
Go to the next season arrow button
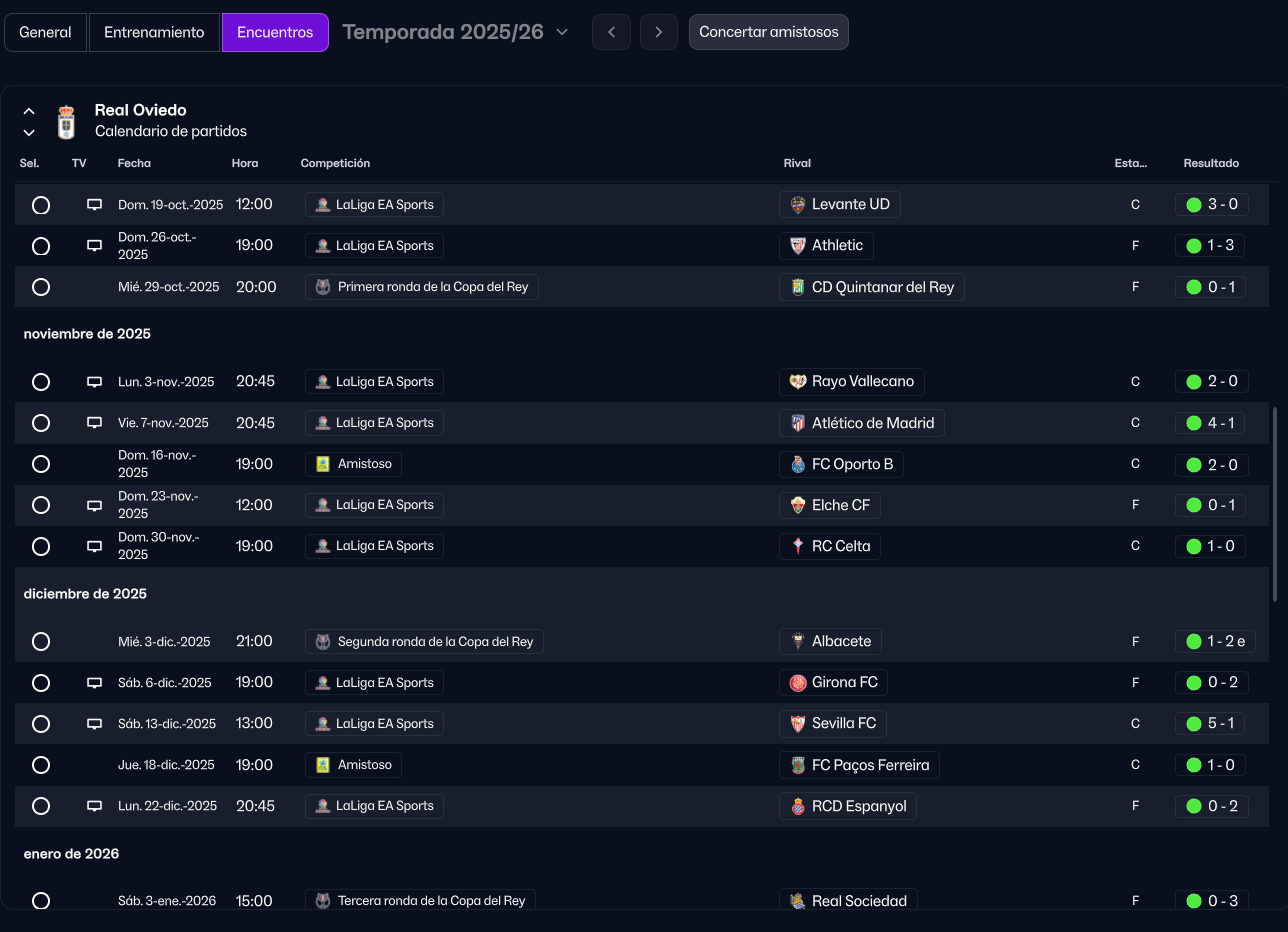(658, 32)
